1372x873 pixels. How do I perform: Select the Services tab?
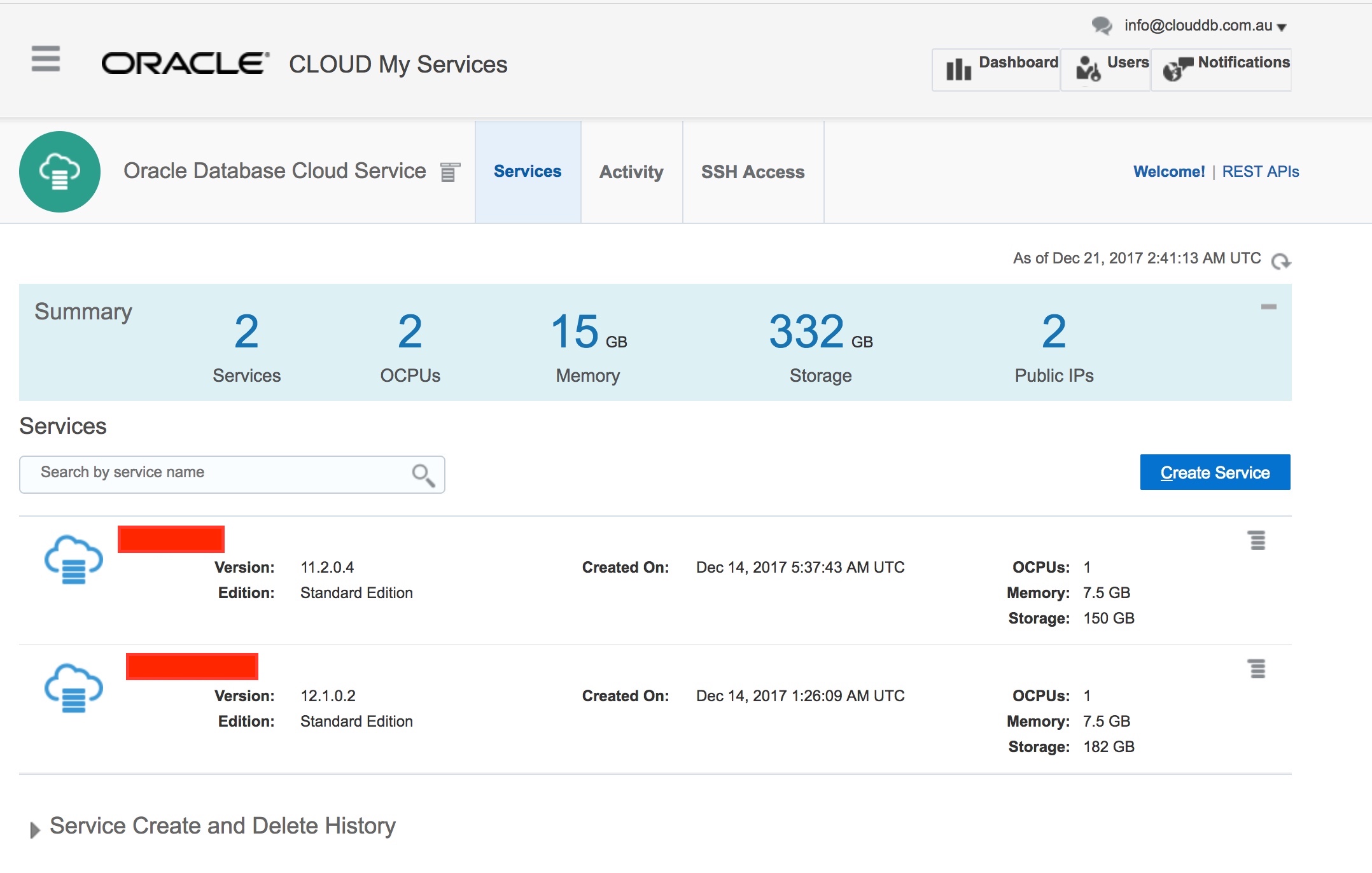pyautogui.click(x=528, y=172)
